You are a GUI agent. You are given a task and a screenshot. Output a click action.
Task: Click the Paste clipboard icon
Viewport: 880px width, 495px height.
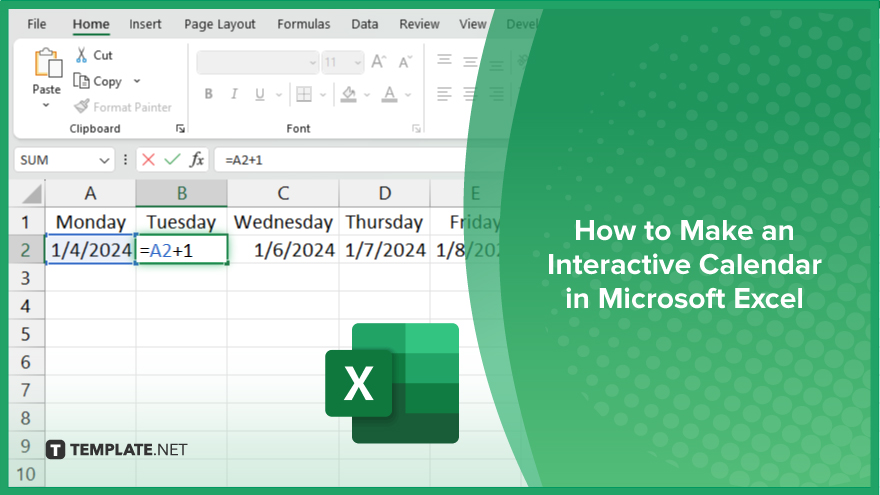(48, 63)
